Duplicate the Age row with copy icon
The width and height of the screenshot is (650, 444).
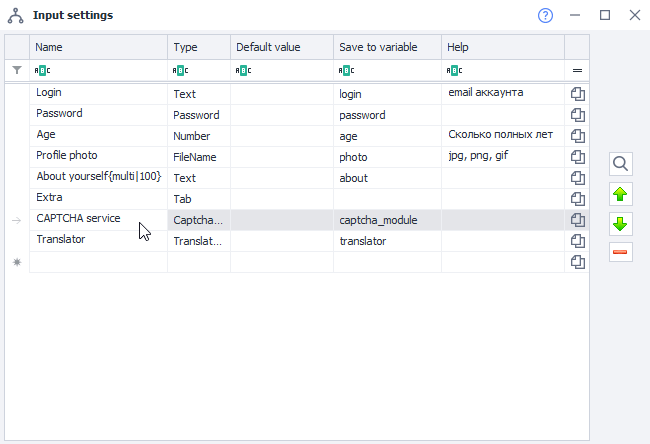tap(577, 136)
